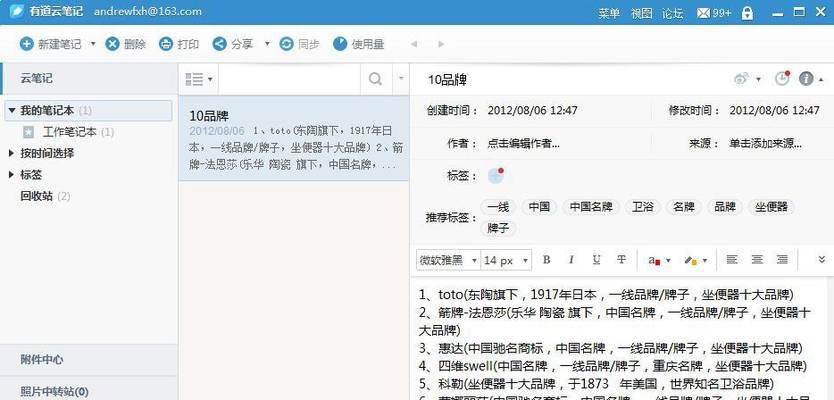Open the mail inbox 99+ icon

pos(714,13)
